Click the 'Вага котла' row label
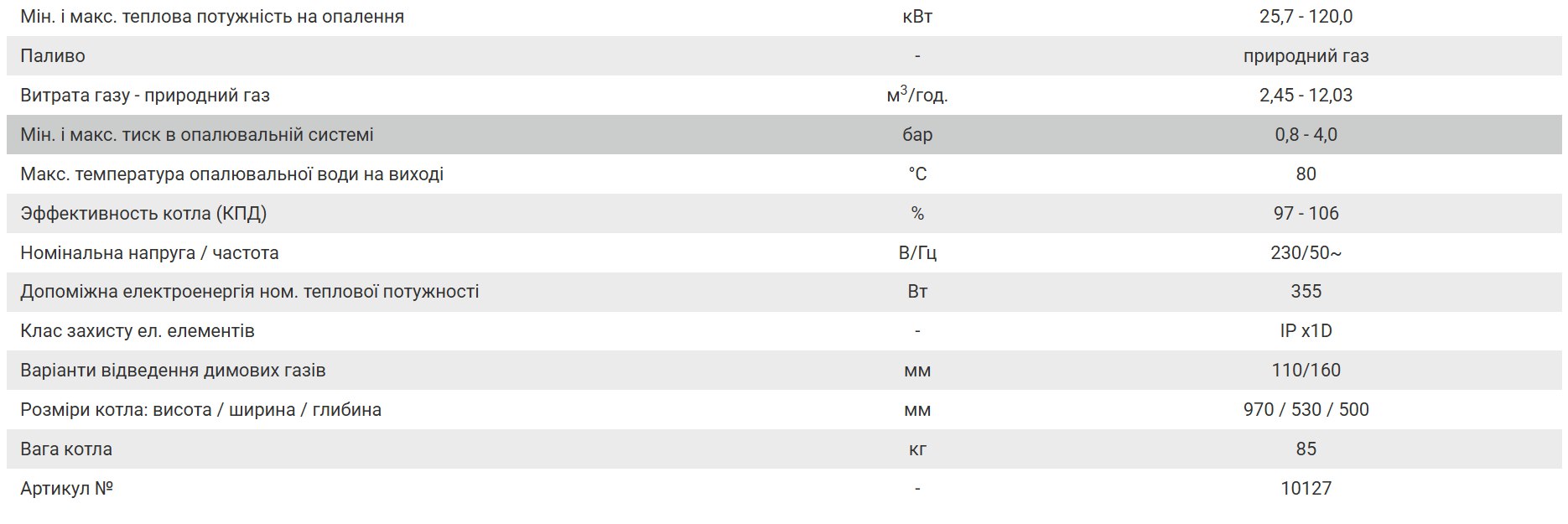The height and width of the screenshot is (524, 1568). [66, 449]
